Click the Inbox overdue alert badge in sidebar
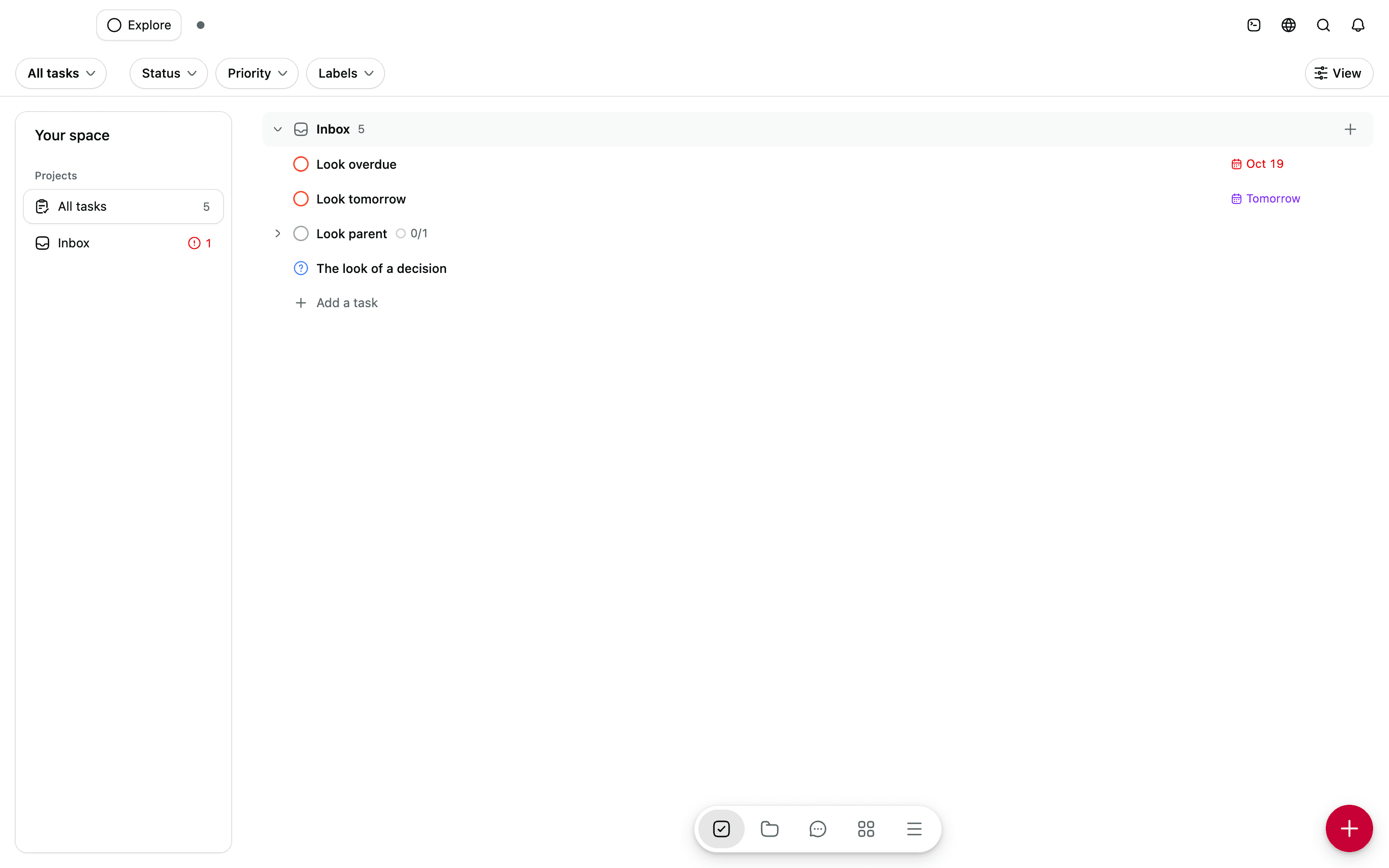 tap(200, 244)
